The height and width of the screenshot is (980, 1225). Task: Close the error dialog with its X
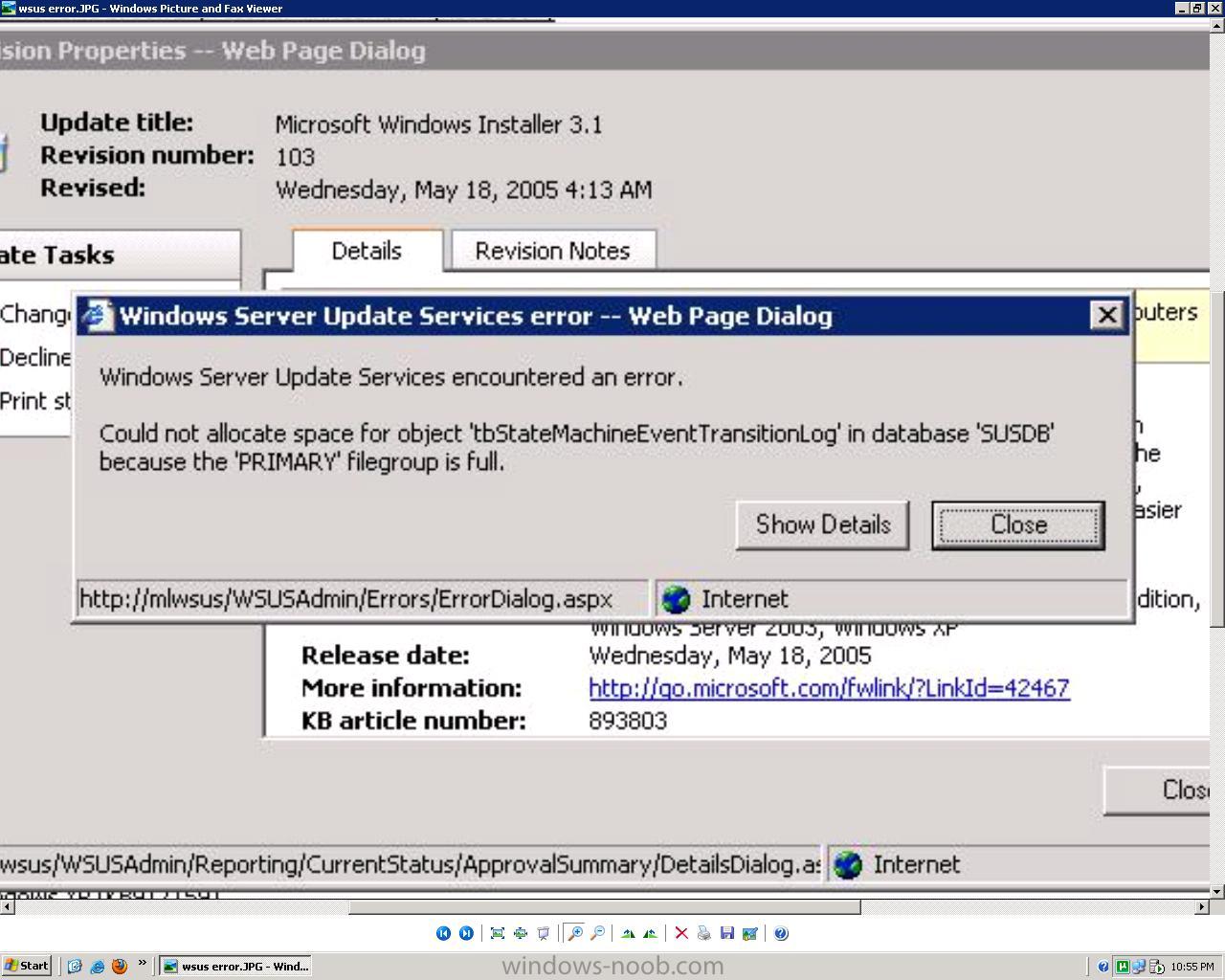click(1106, 315)
